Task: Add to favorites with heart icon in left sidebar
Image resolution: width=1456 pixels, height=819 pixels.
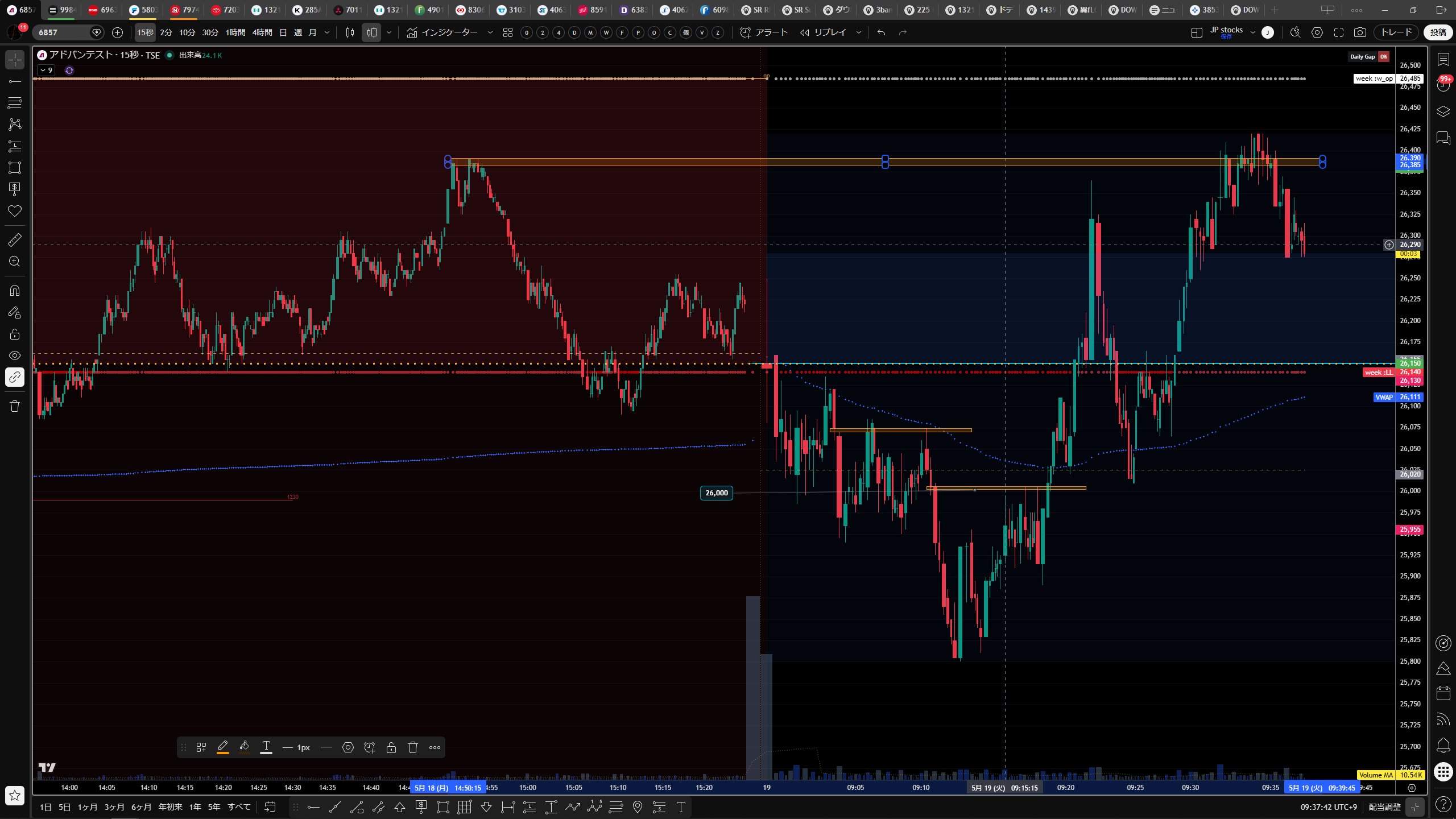Action: [x=15, y=211]
